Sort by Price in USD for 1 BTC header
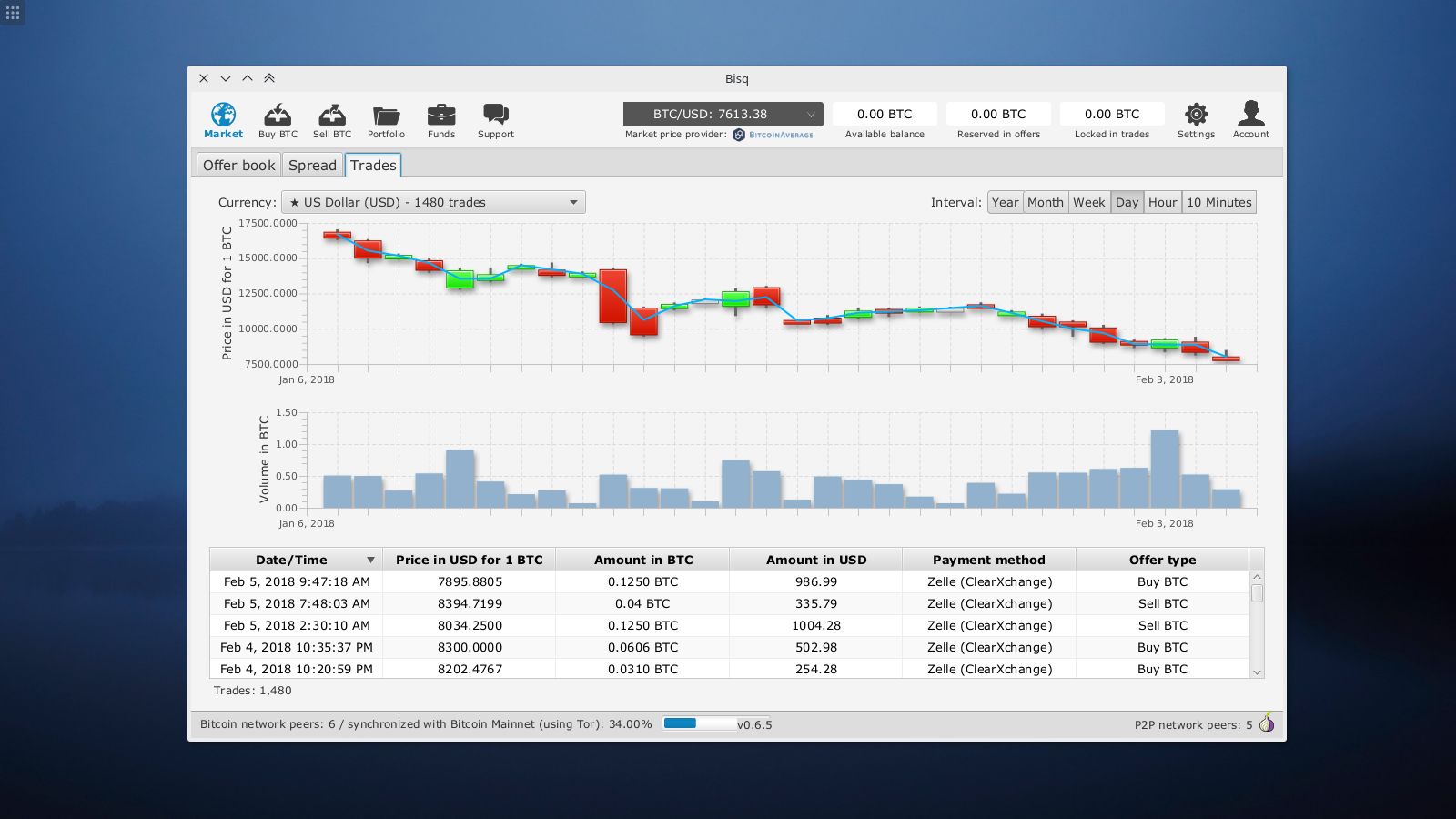The image size is (1456, 819). (470, 560)
